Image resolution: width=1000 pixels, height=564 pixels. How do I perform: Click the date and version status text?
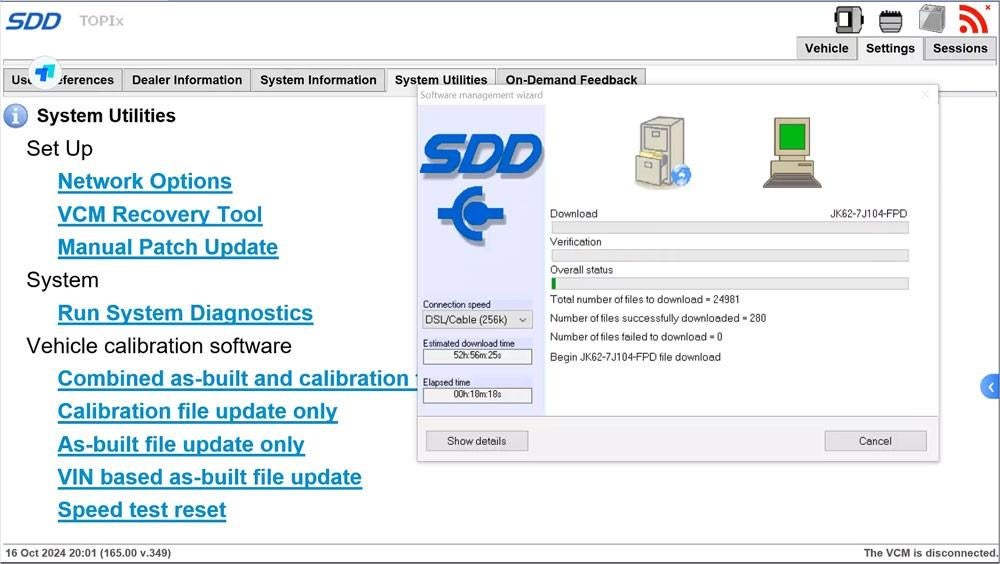(88, 553)
